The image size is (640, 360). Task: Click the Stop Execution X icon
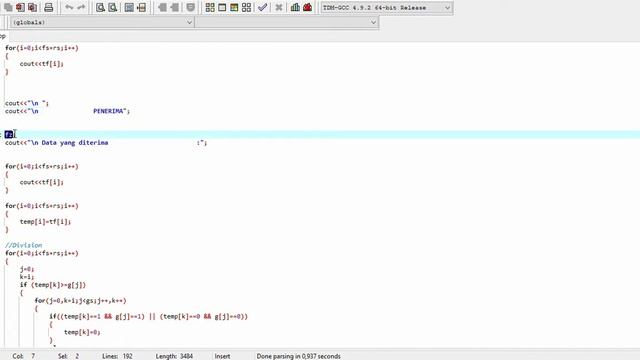pos(279,7)
